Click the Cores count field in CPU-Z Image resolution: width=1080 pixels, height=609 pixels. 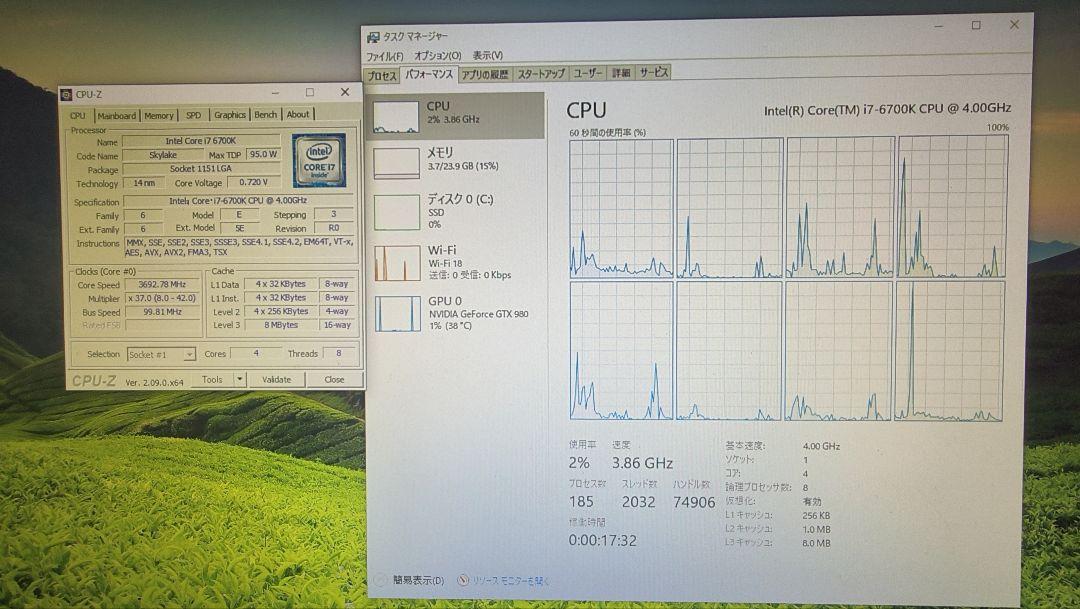(x=256, y=353)
